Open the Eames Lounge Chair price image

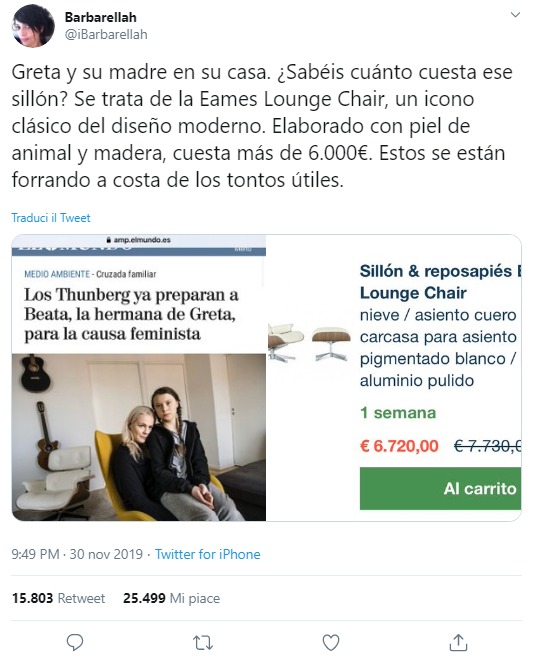pyautogui.click(x=394, y=378)
